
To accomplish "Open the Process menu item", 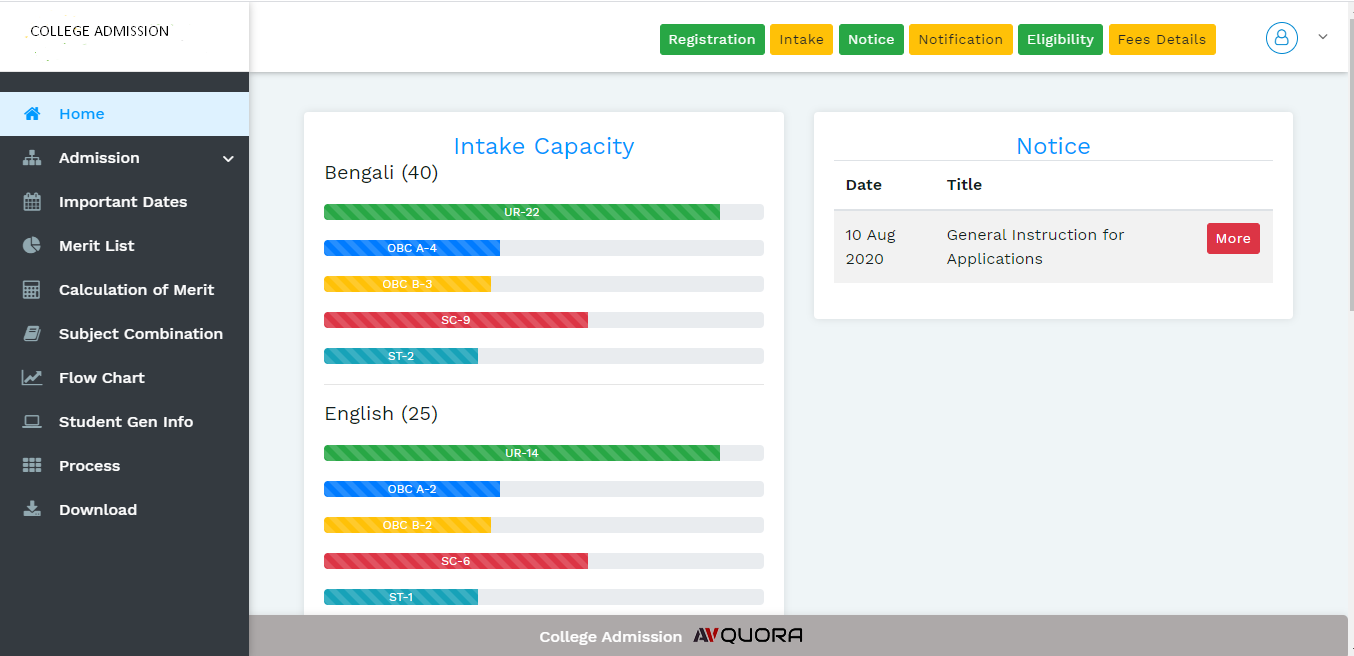I will 89,466.
